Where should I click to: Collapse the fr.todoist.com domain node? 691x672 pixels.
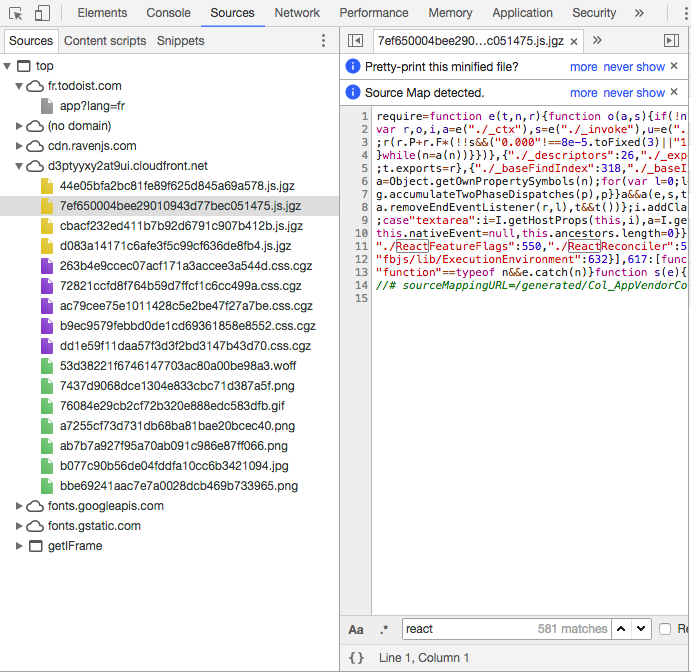[19, 86]
